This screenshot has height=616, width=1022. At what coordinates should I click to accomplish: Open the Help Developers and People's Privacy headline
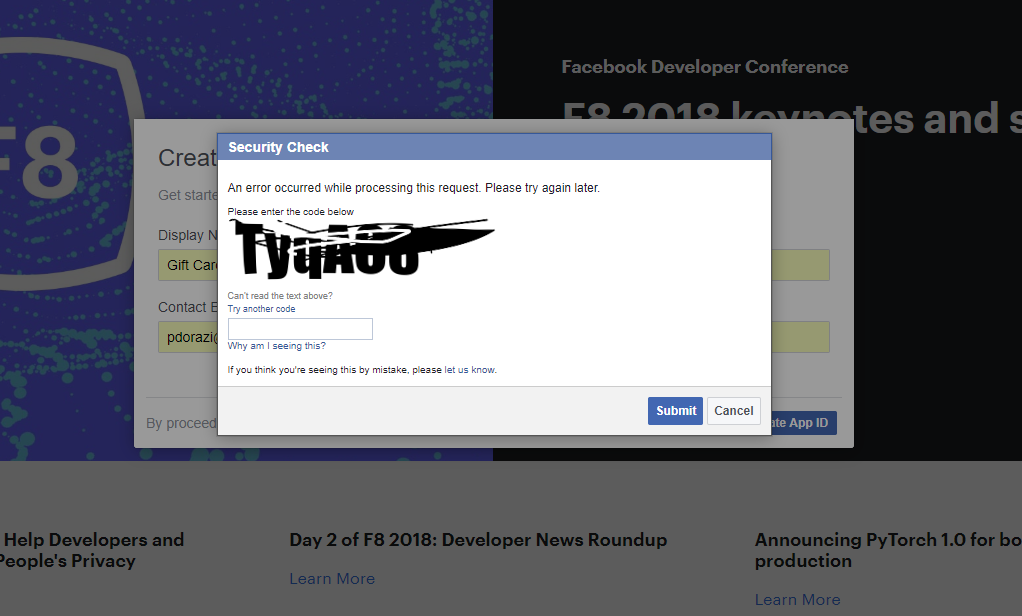pyautogui.click(x=92, y=550)
